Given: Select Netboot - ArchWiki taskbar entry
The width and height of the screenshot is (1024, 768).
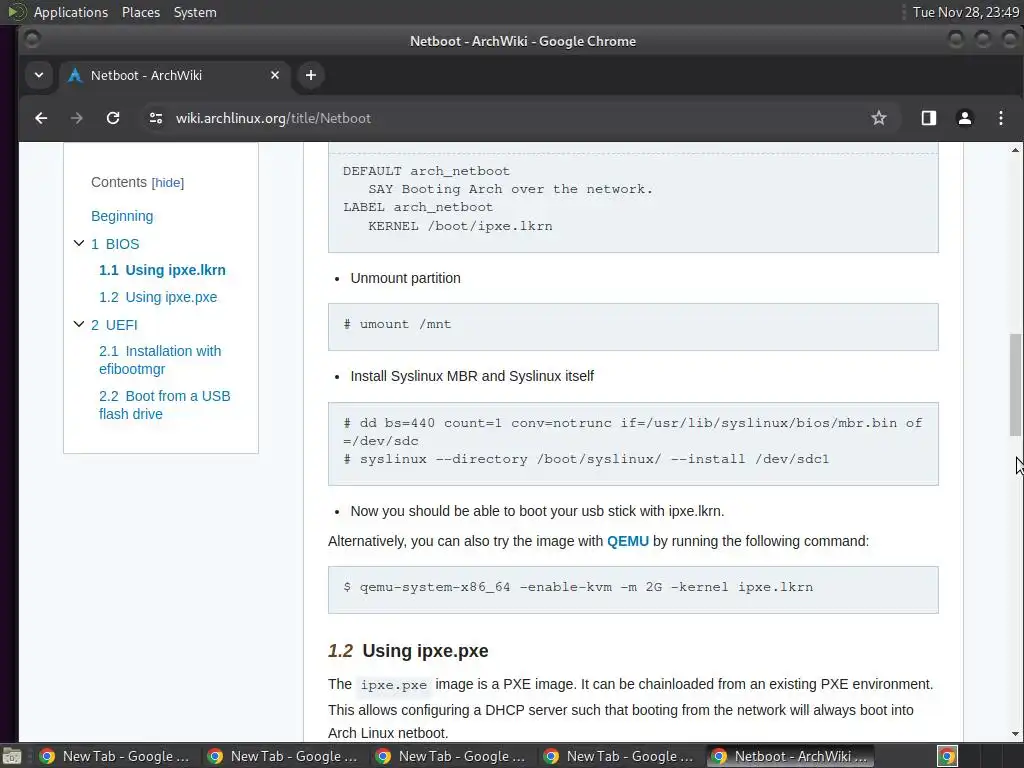Looking at the screenshot, I should (x=790, y=756).
